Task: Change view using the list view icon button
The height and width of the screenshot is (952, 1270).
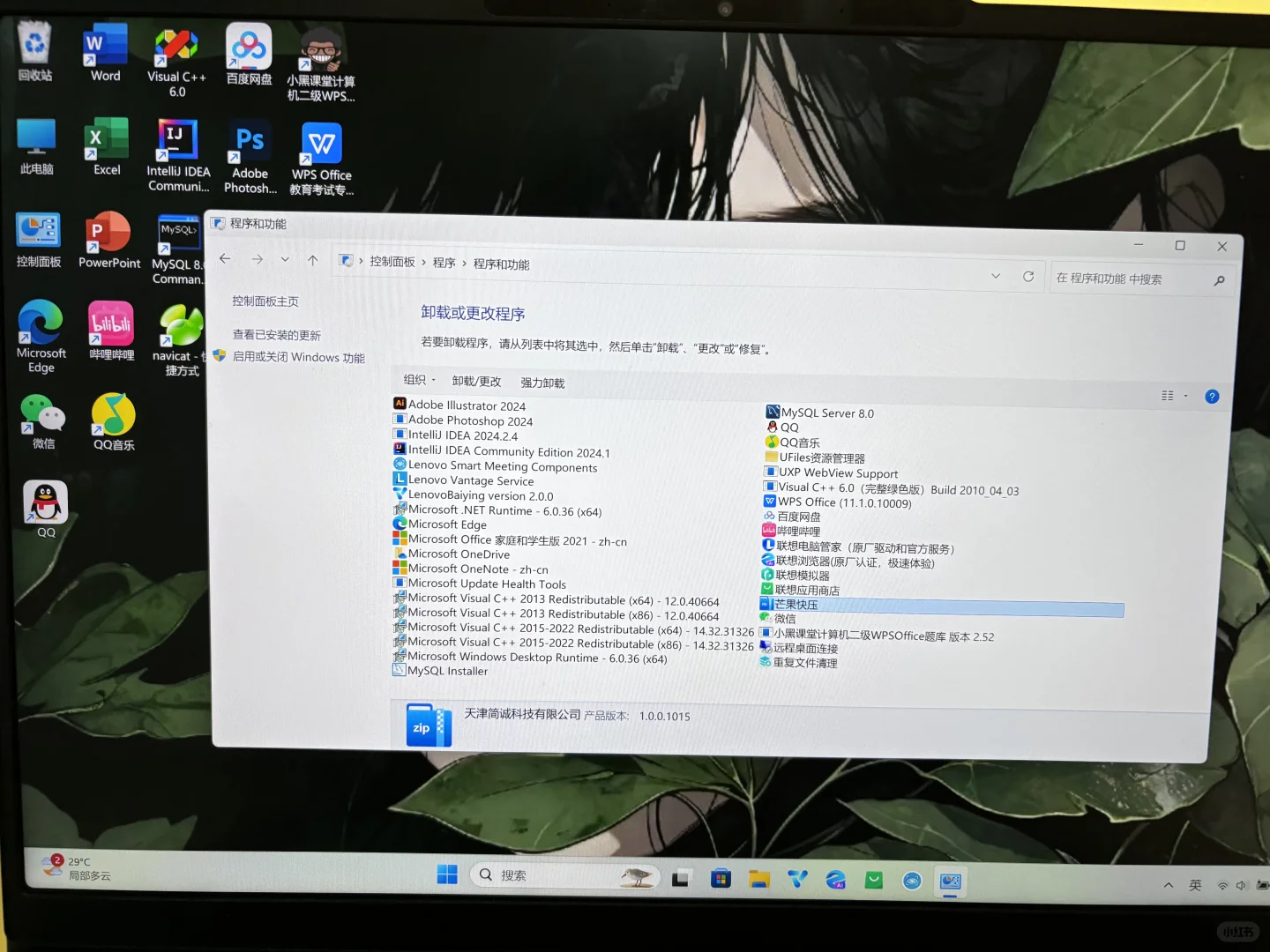Action: 1168,396
